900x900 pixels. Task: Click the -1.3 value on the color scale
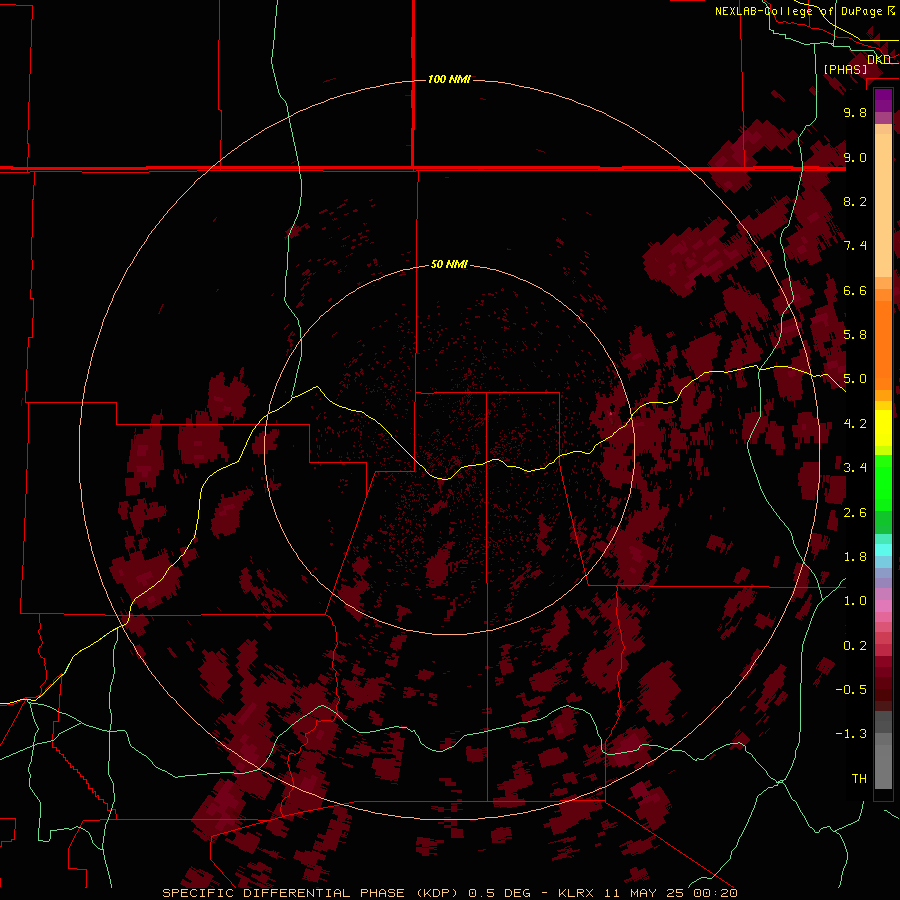coord(851,734)
